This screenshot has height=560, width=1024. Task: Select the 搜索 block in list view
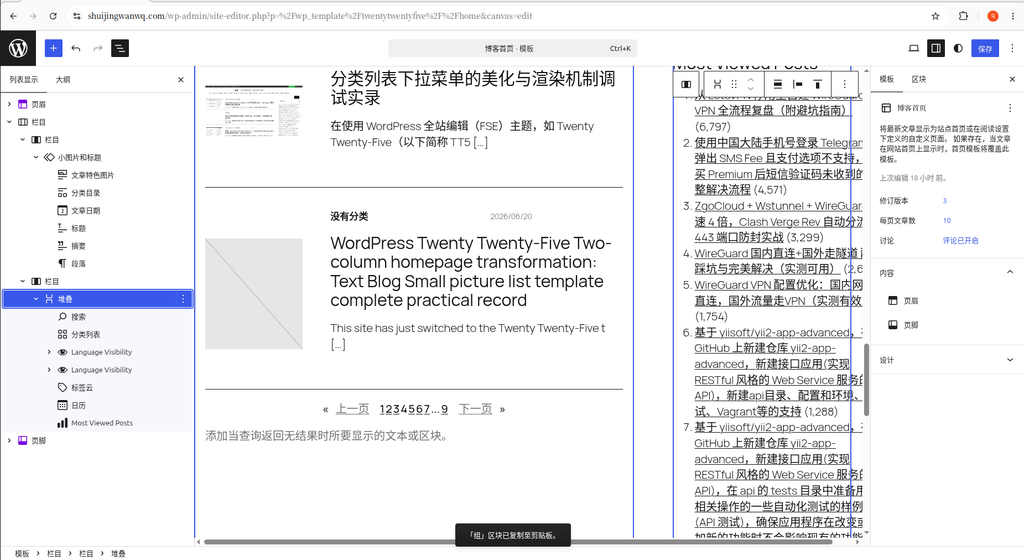pyautogui.click(x=98, y=317)
